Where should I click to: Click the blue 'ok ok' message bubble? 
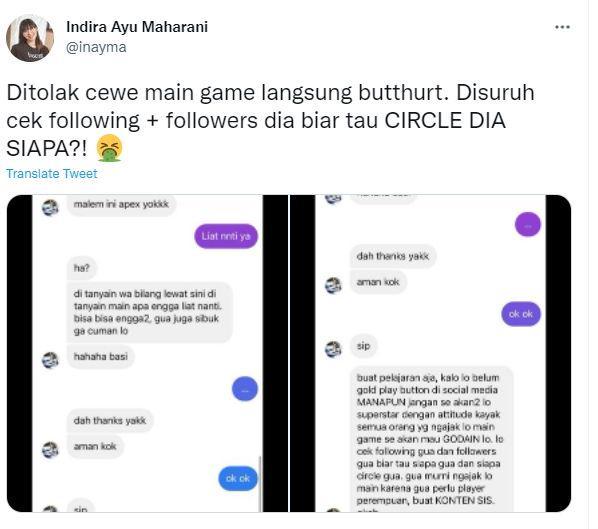click(238, 478)
